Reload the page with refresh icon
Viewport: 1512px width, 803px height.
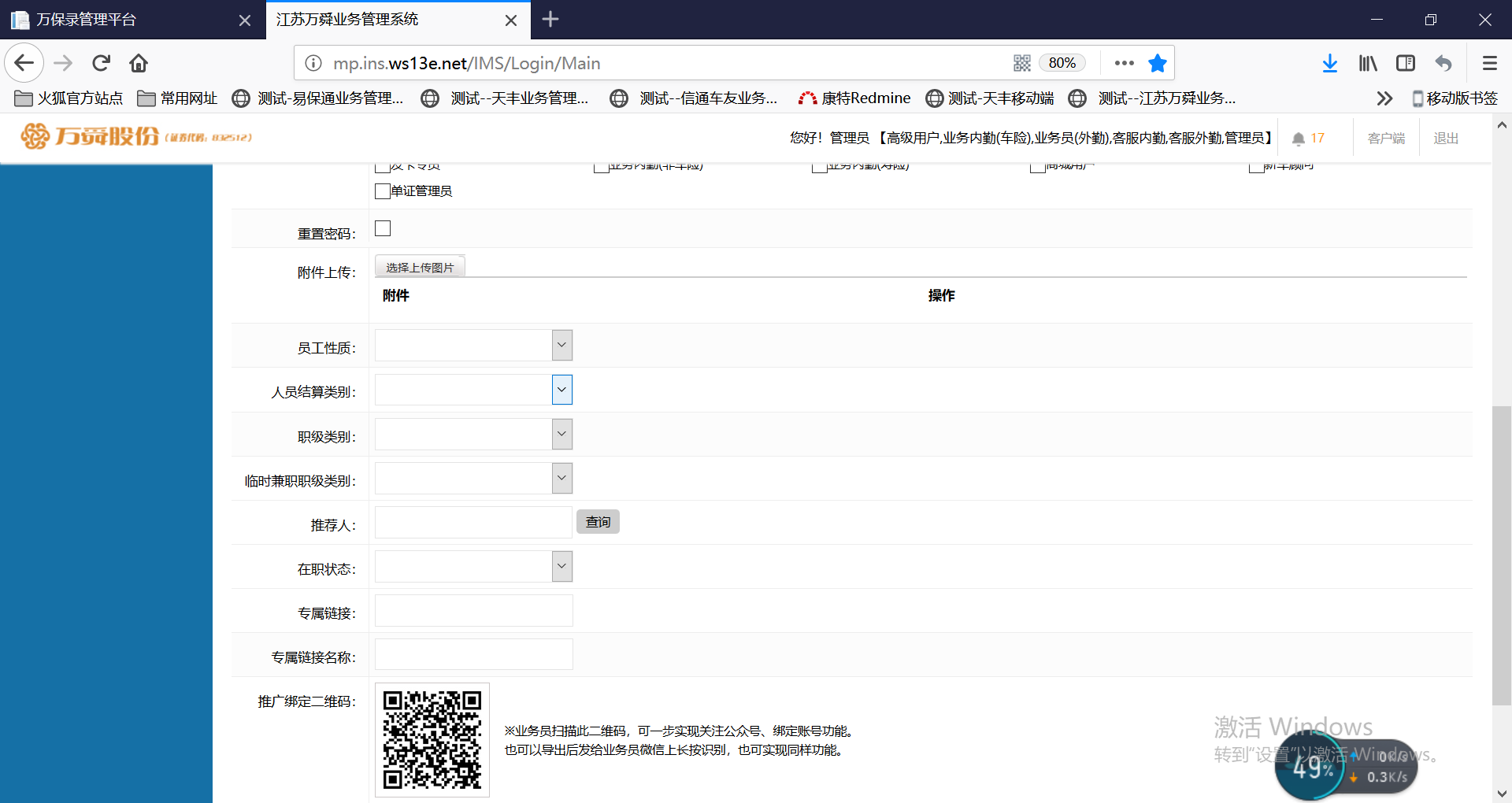point(101,63)
